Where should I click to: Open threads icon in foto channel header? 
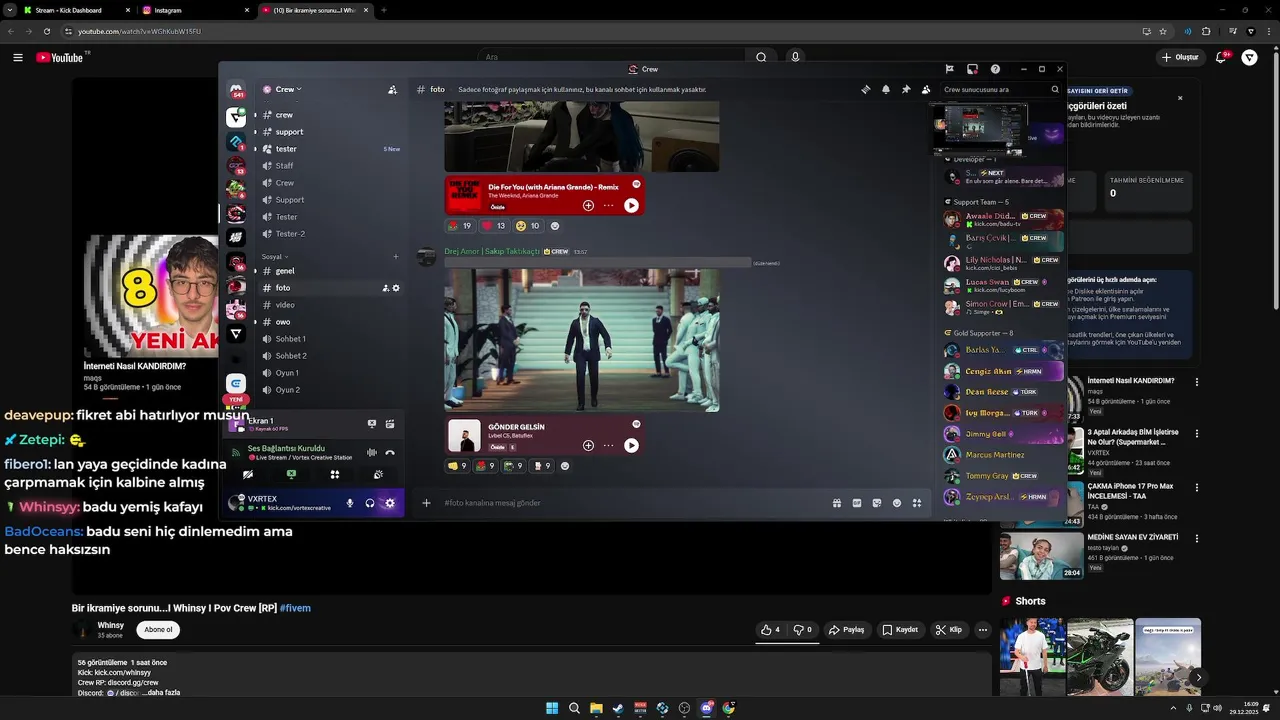tap(866, 90)
